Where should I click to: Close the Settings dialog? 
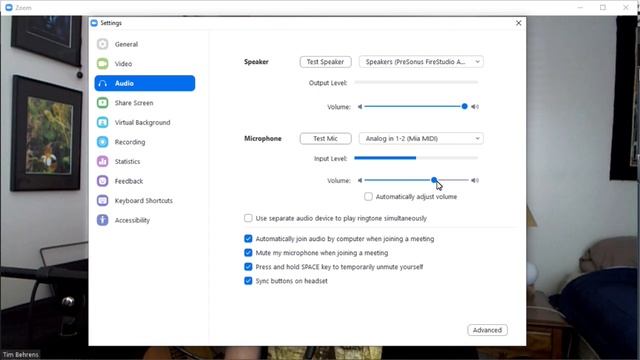click(518, 23)
